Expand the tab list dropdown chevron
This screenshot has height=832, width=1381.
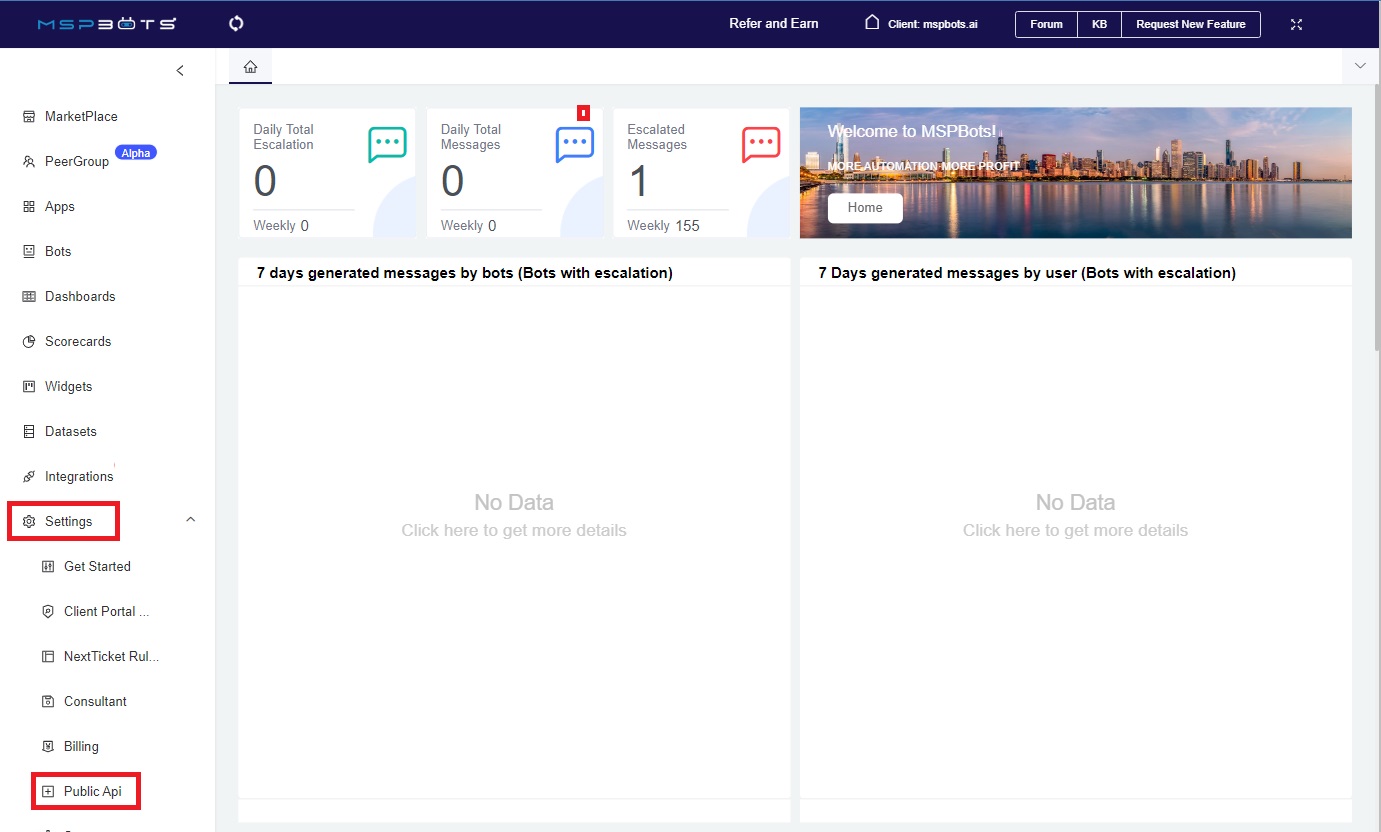(1359, 66)
